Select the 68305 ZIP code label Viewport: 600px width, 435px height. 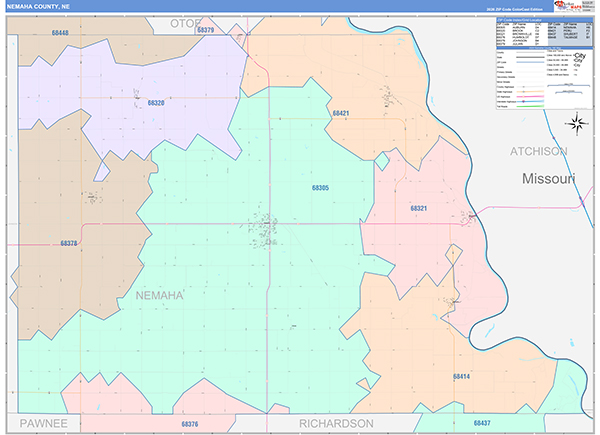320,187
